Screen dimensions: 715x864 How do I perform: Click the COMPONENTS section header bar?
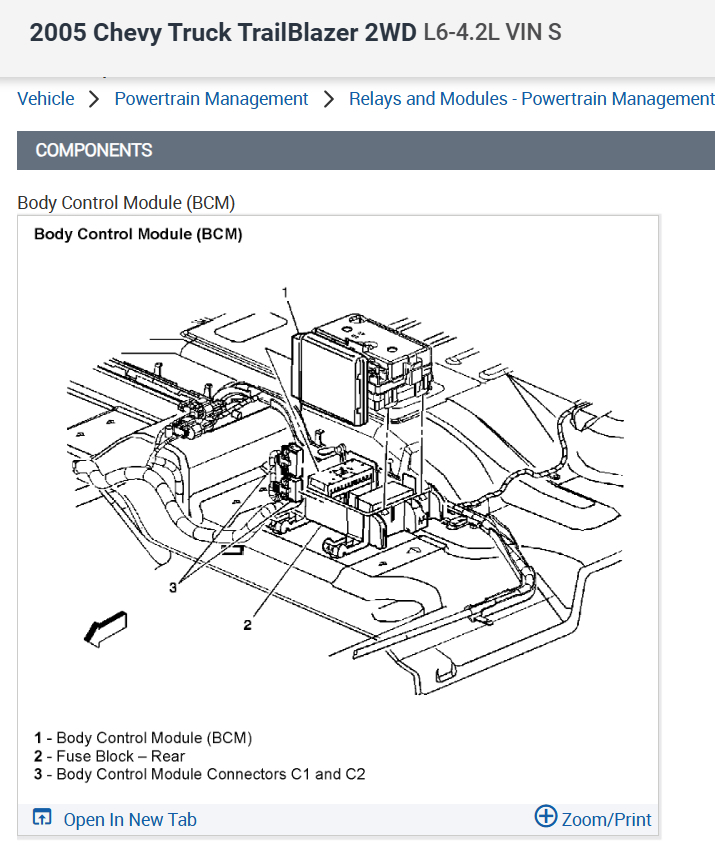366,150
